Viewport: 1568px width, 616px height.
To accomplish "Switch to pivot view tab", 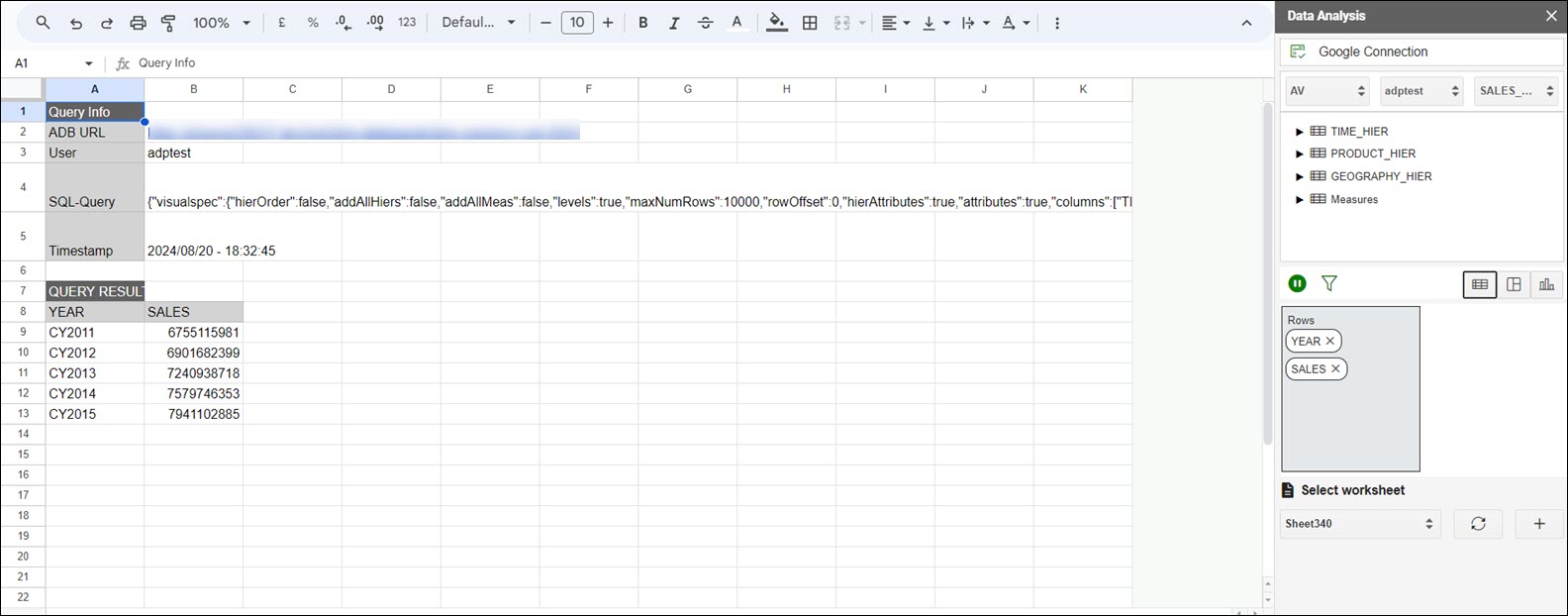I will point(1514,285).
